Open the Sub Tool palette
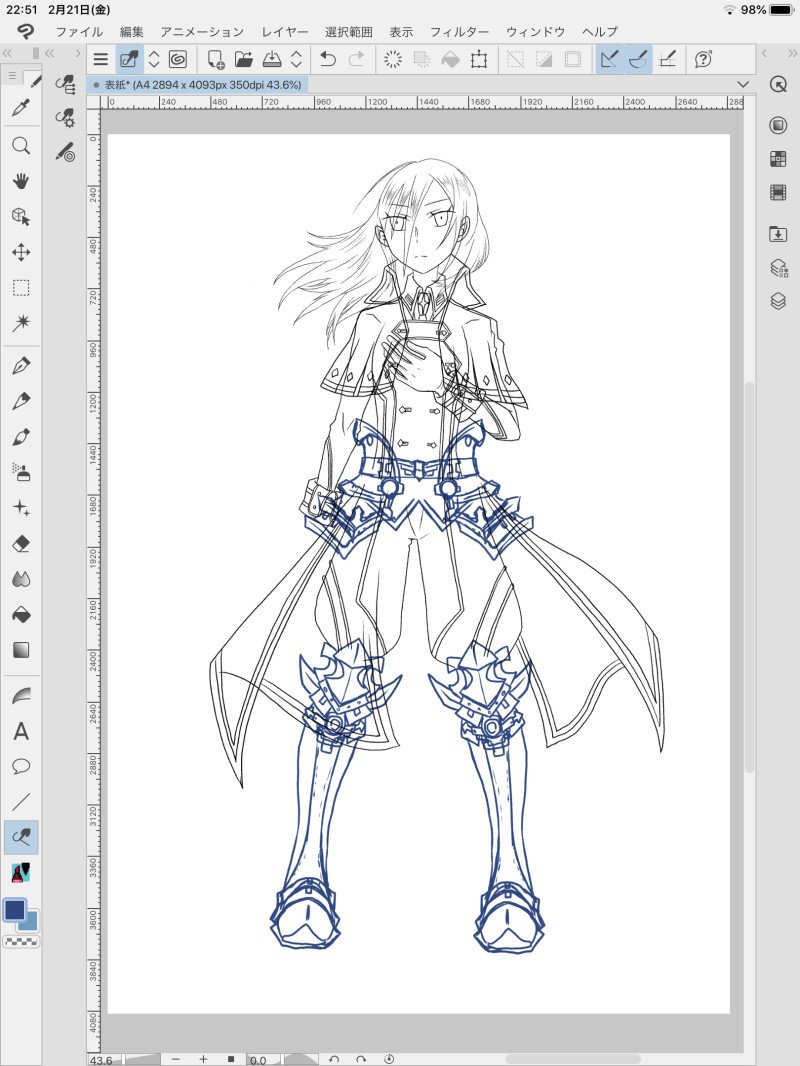Image resolution: width=800 pixels, height=1066 pixels. tap(65, 85)
